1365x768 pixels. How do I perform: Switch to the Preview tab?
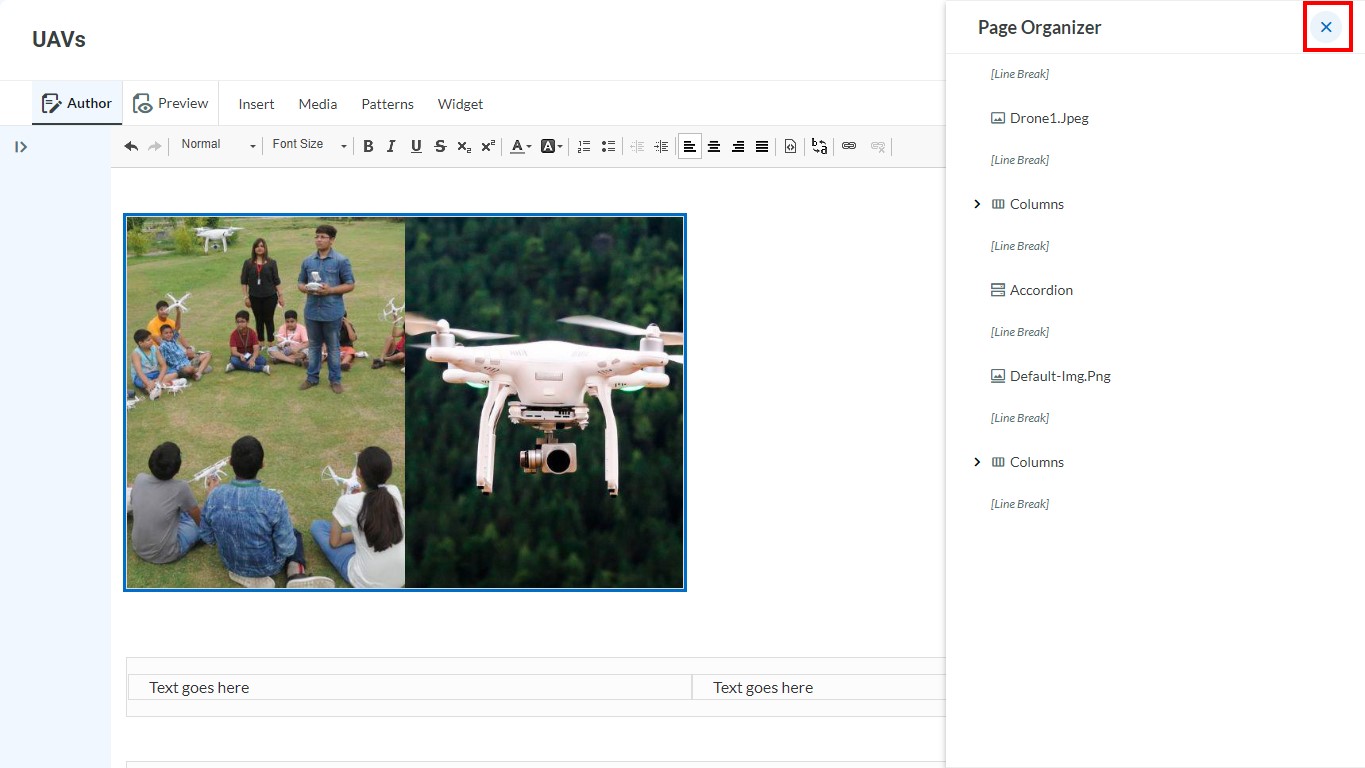tap(170, 103)
